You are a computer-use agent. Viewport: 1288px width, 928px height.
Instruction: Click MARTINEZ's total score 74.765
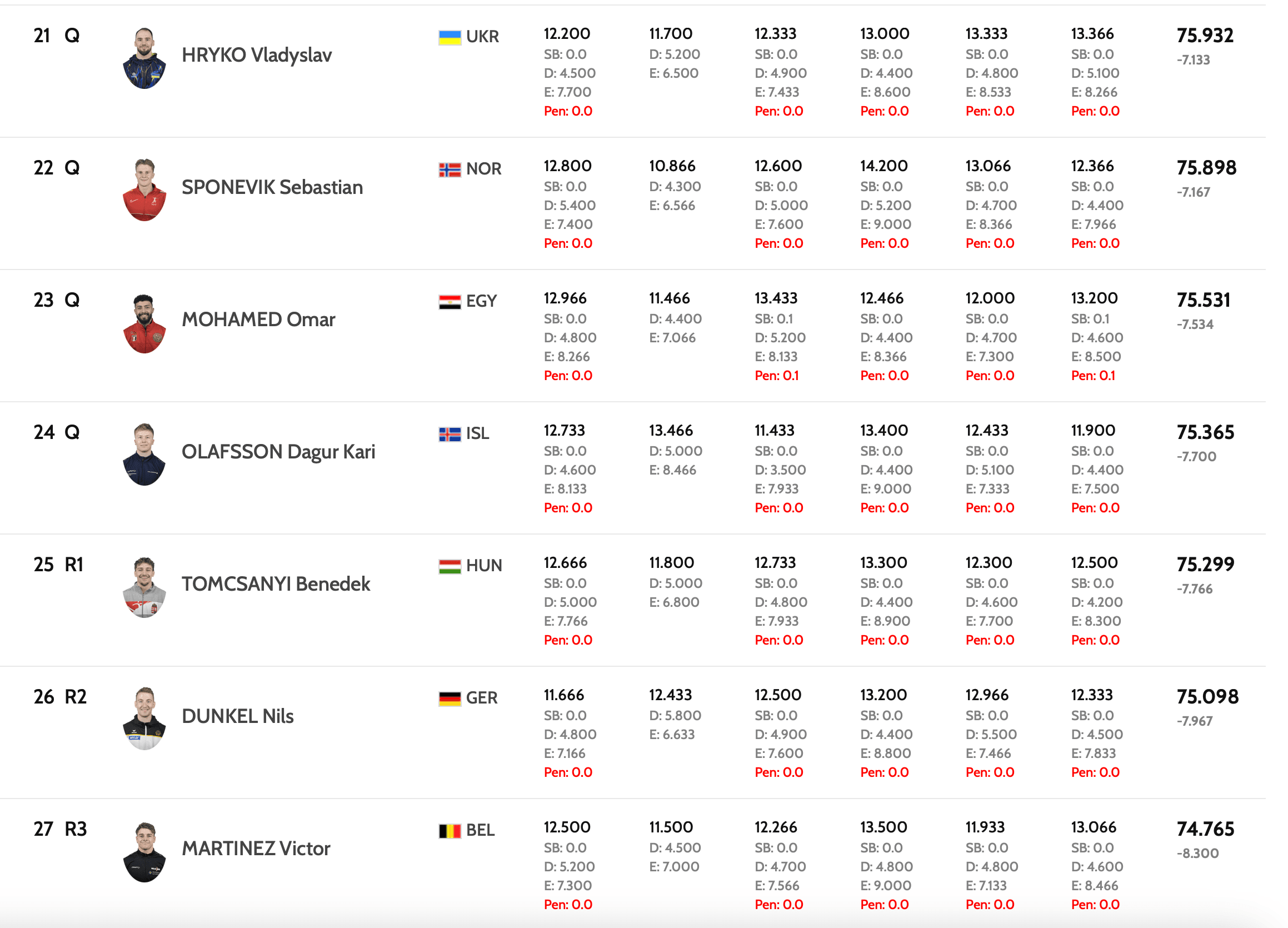click(x=1205, y=830)
